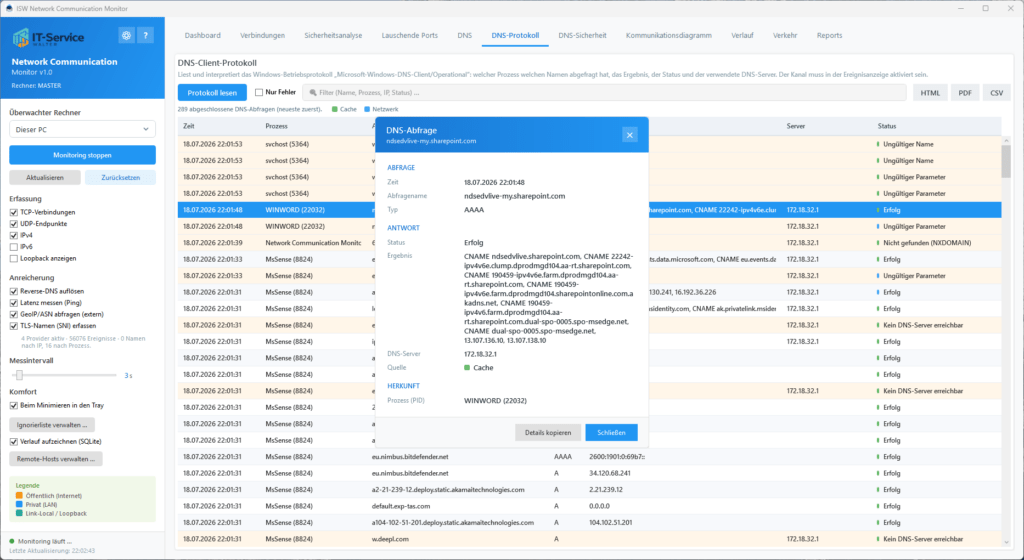This screenshot has height=560, width=1024.
Task: Export the protocol as CSV
Action: [997, 93]
